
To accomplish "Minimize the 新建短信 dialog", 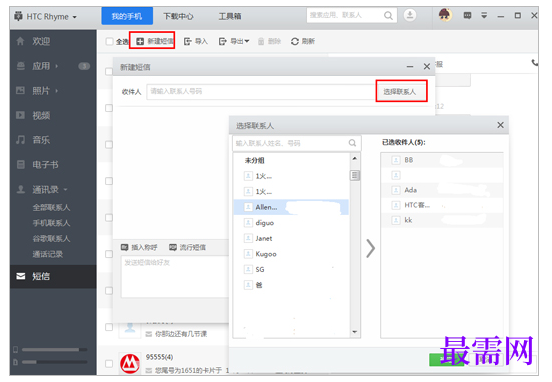I will click(x=410, y=67).
